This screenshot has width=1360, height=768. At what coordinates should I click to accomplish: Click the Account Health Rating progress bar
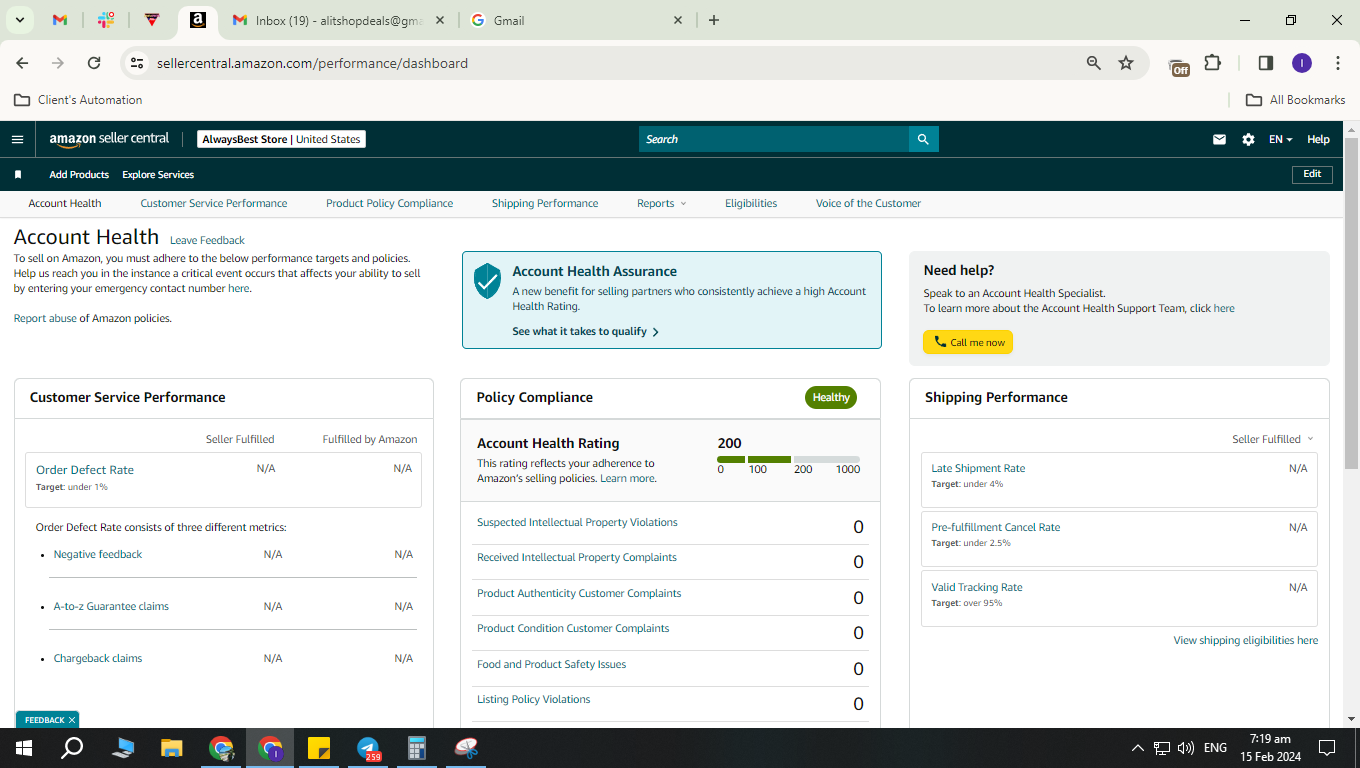click(788, 459)
